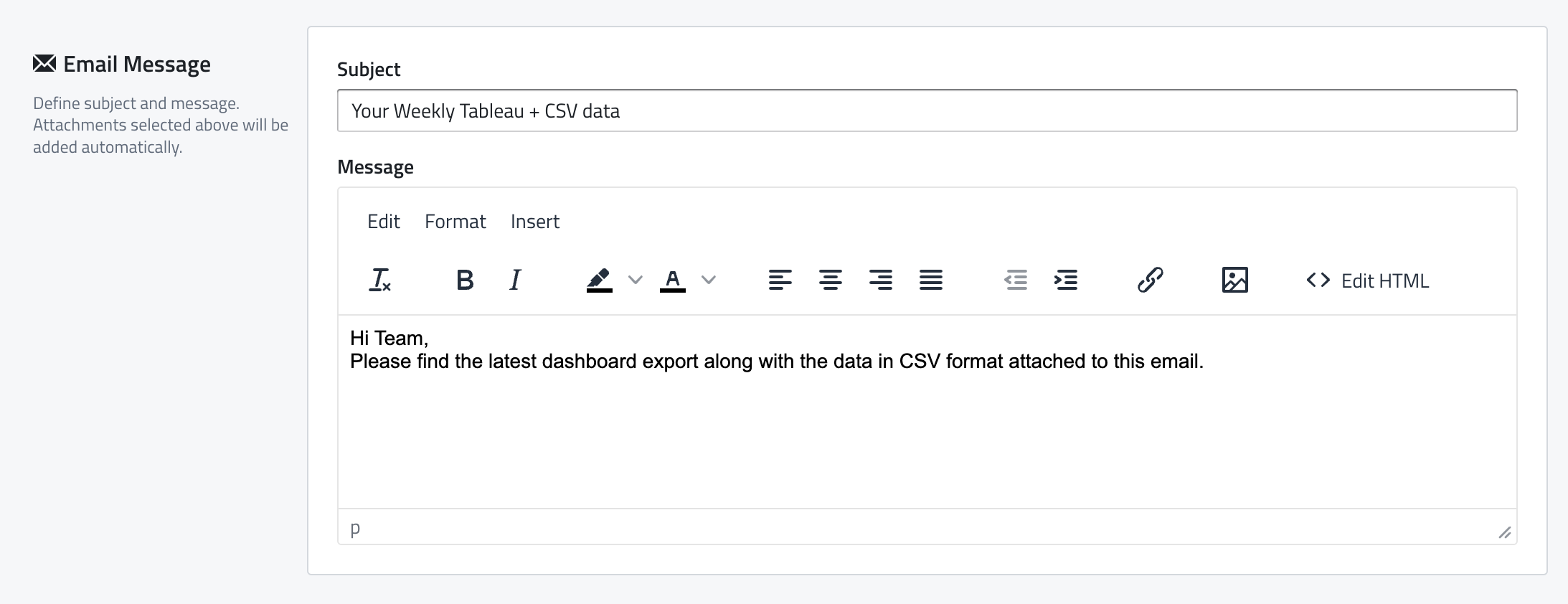Click the clear formatting icon
This screenshot has width=1568, height=604.
pyautogui.click(x=380, y=280)
